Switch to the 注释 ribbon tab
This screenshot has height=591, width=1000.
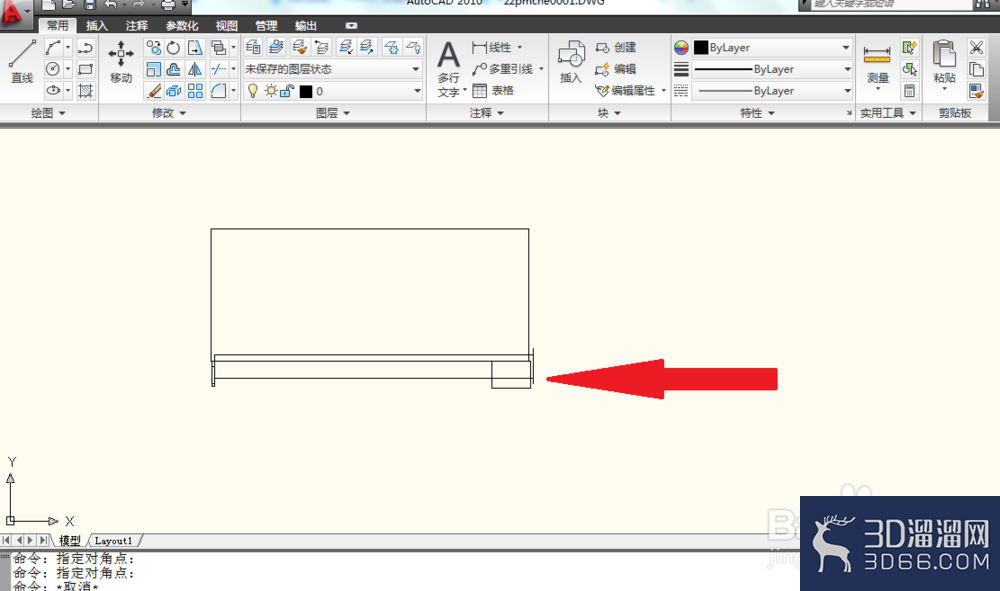tap(136, 26)
